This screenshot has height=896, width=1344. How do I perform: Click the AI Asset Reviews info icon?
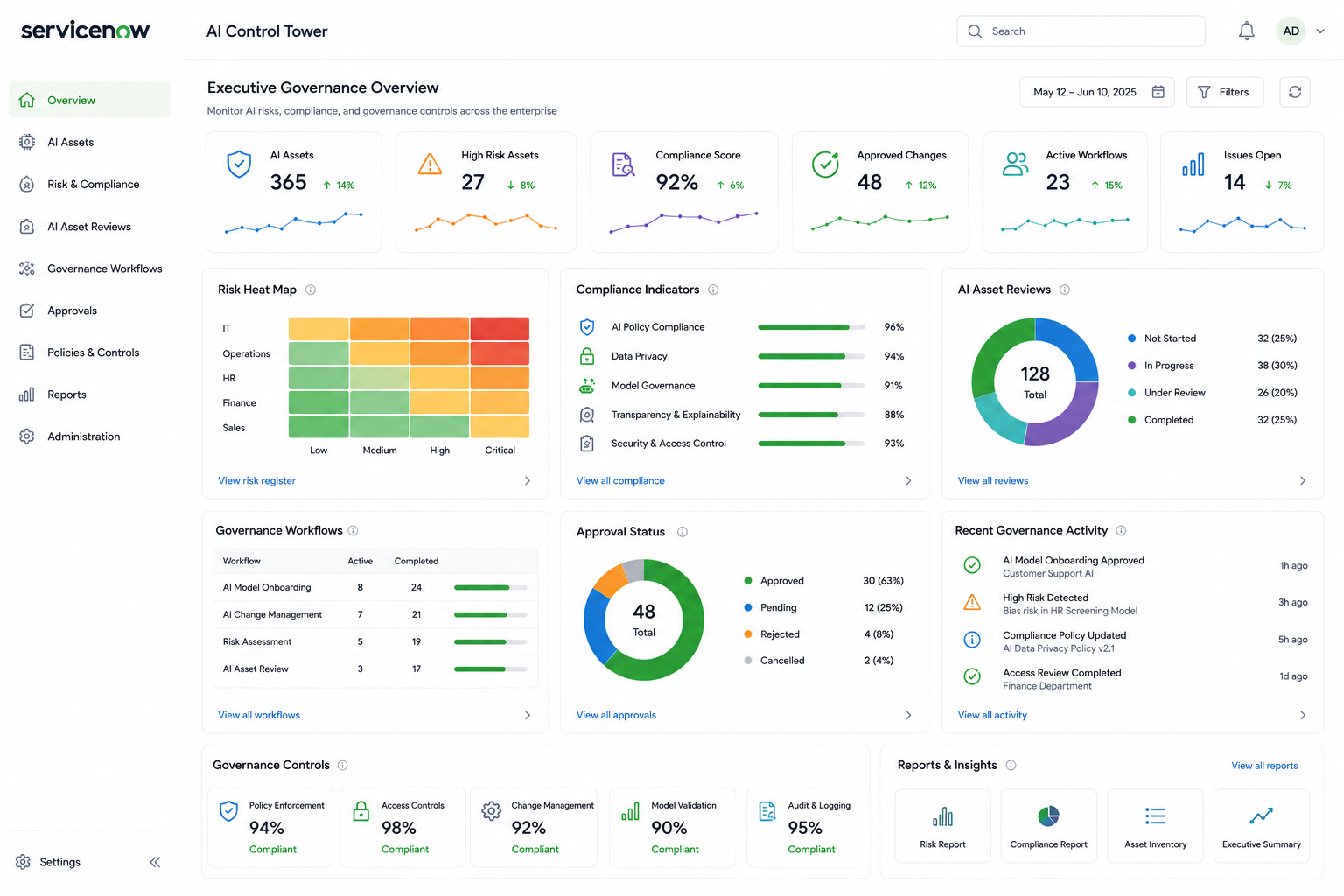pyautogui.click(x=1065, y=290)
